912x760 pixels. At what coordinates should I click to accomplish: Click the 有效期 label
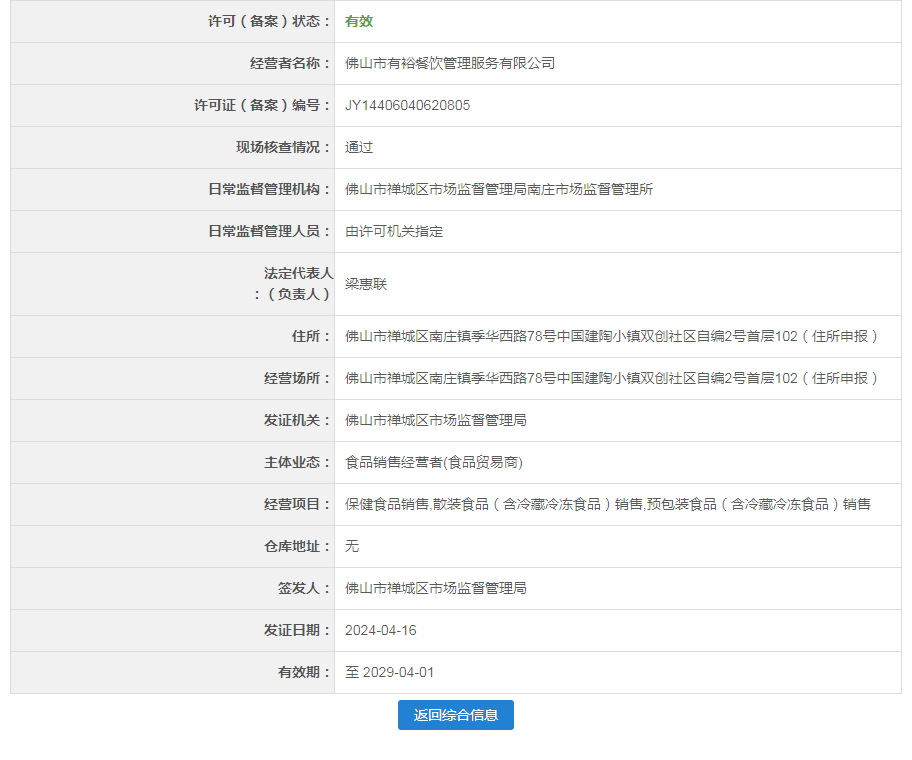click(x=304, y=672)
